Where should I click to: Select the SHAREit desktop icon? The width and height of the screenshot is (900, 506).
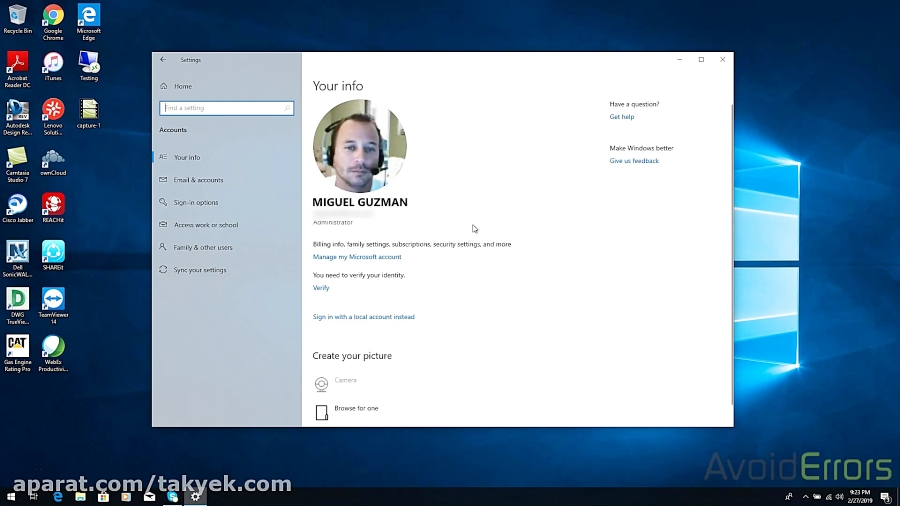(x=53, y=256)
